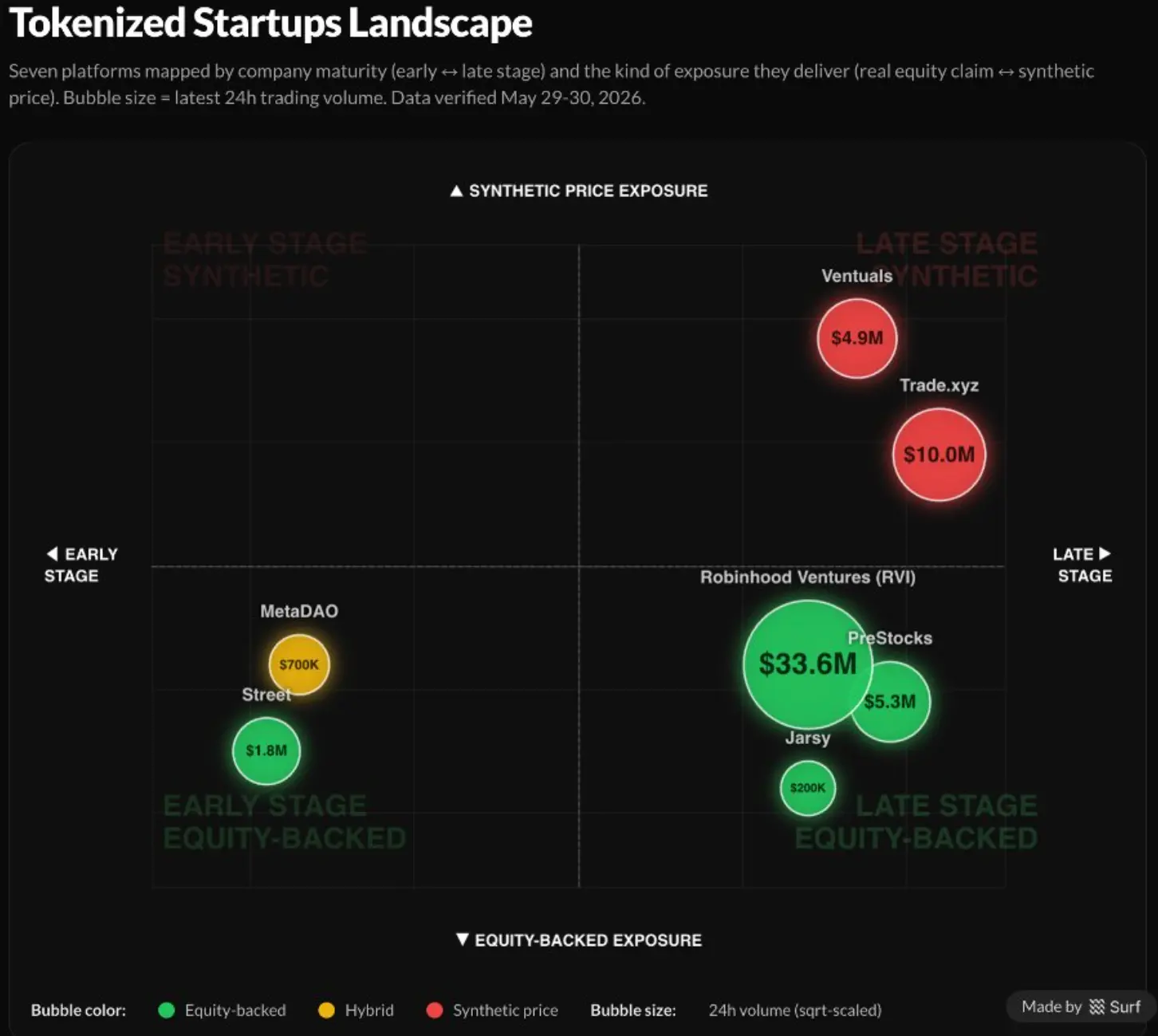Click the red Synthetic price legend dot

pyautogui.click(x=435, y=1010)
